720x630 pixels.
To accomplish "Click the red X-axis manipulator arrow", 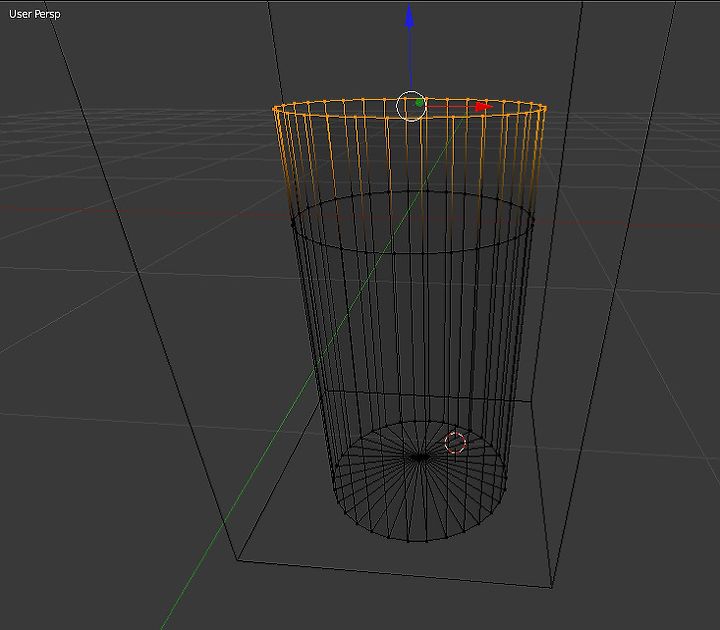I will click(x=484, y=107).
